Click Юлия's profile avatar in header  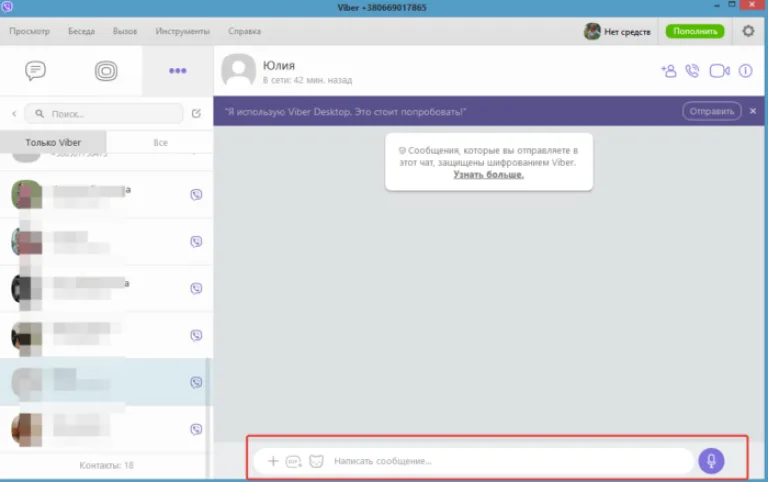tap(239, 70)
